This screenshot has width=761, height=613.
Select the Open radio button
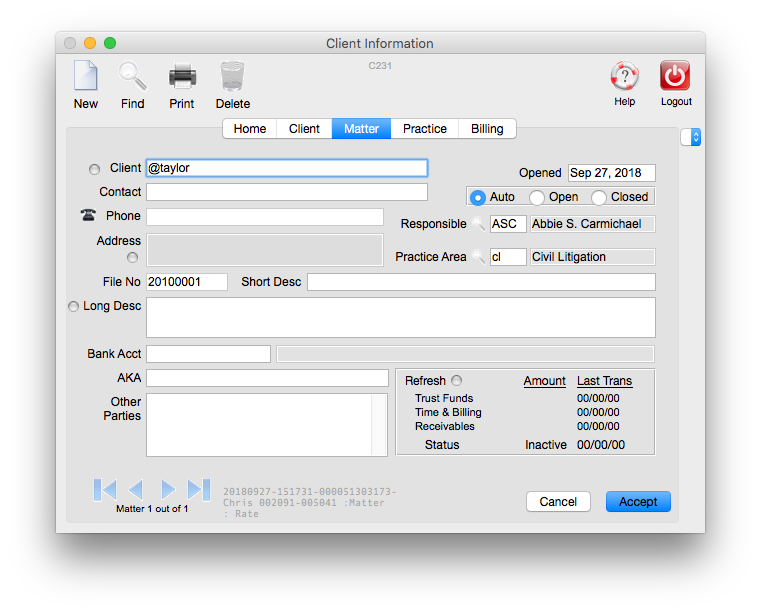click(x=537, y=198)
